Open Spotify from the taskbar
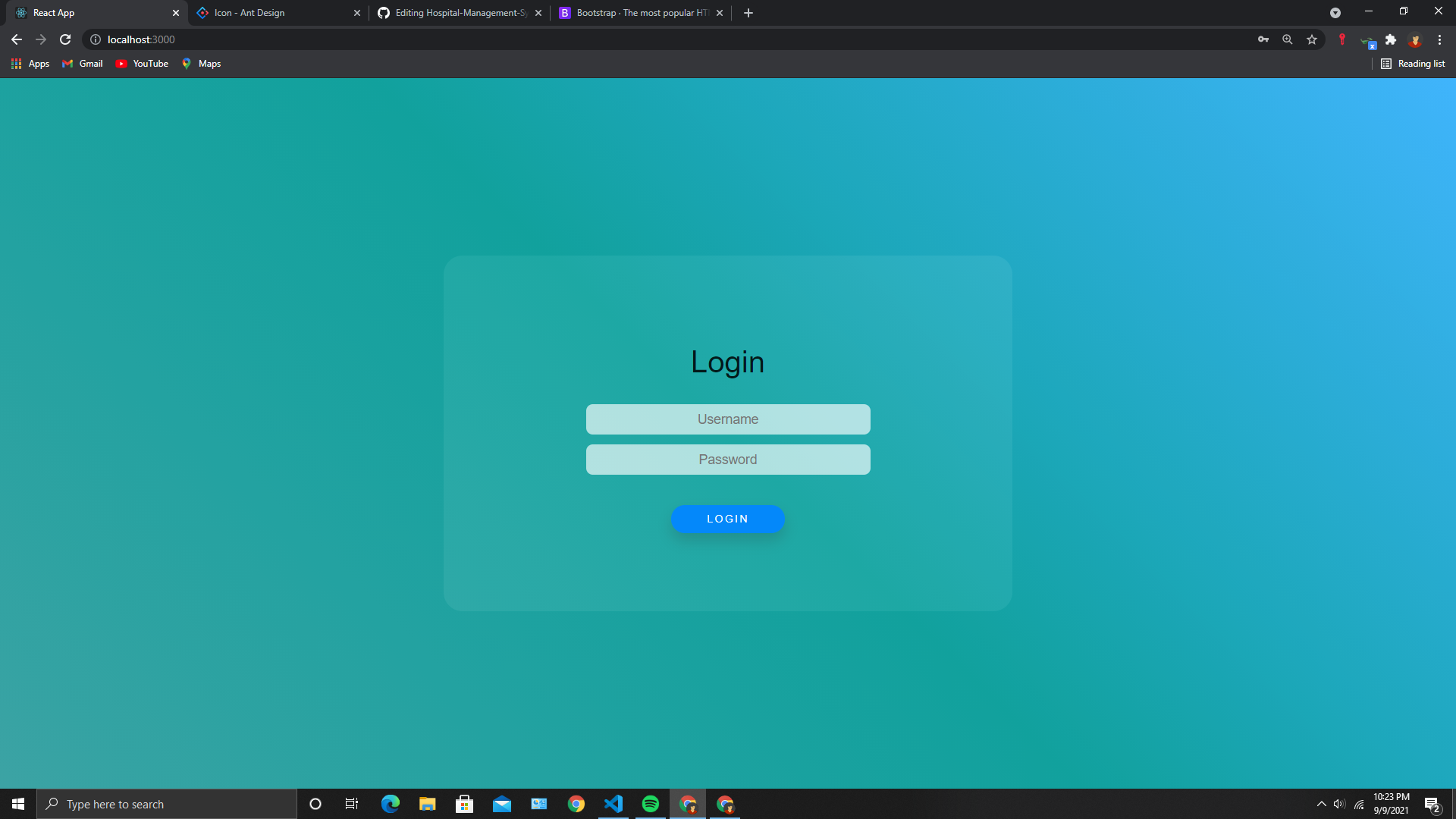This screenshot has height=819, width=1456. point(651,803)
